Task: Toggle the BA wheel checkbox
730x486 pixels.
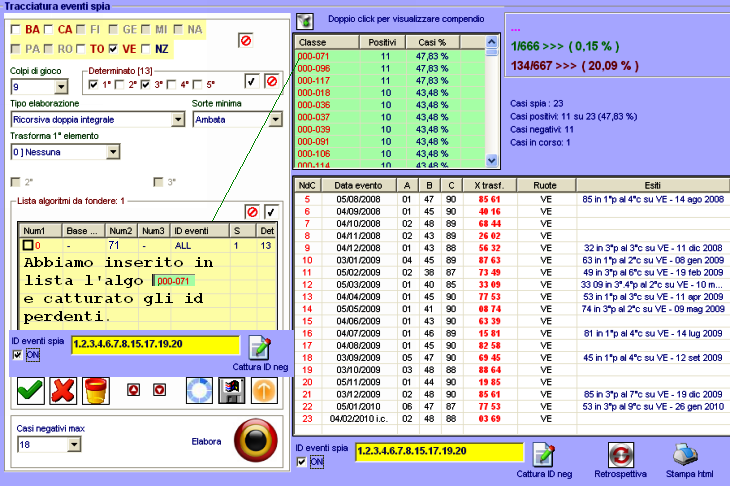Action: click(x=15, y=29)
